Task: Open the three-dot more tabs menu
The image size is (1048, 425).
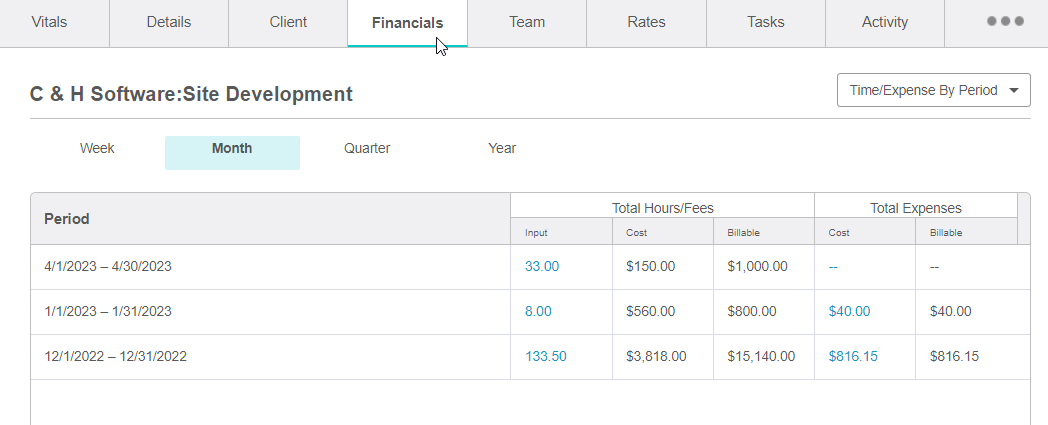Action: click(x=1004, y=22)
